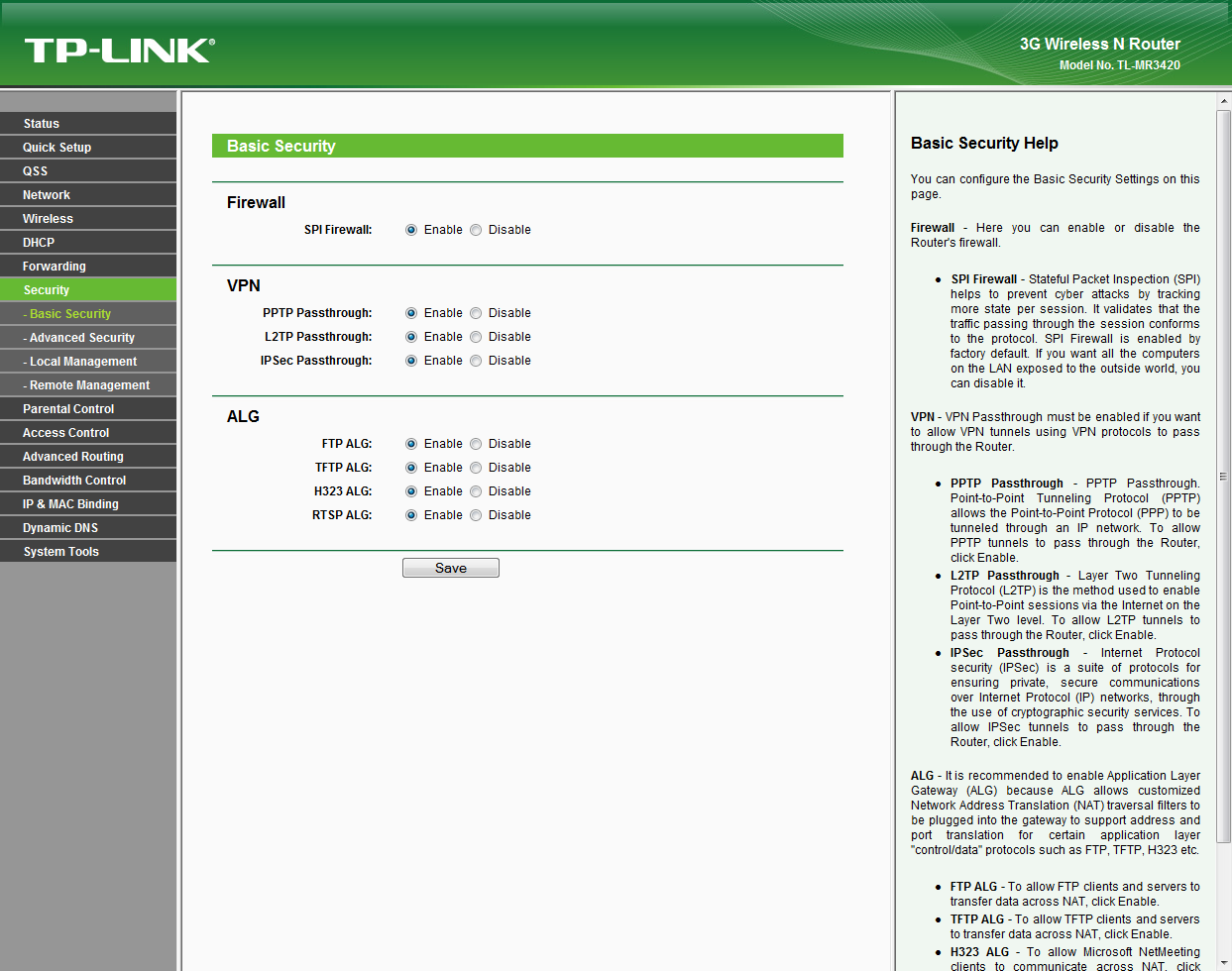Disable the SPI Firewall
The image size is (1232, 971).
tap(476, 230)
